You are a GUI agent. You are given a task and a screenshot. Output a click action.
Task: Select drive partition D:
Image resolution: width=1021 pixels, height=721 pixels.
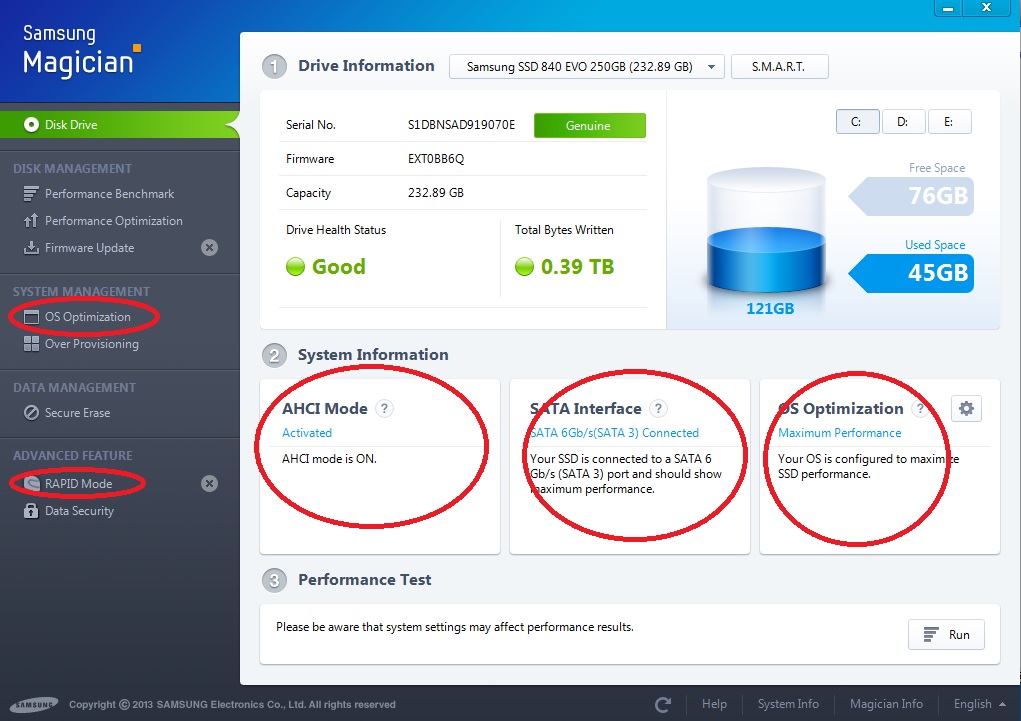(x=903, y=122)
